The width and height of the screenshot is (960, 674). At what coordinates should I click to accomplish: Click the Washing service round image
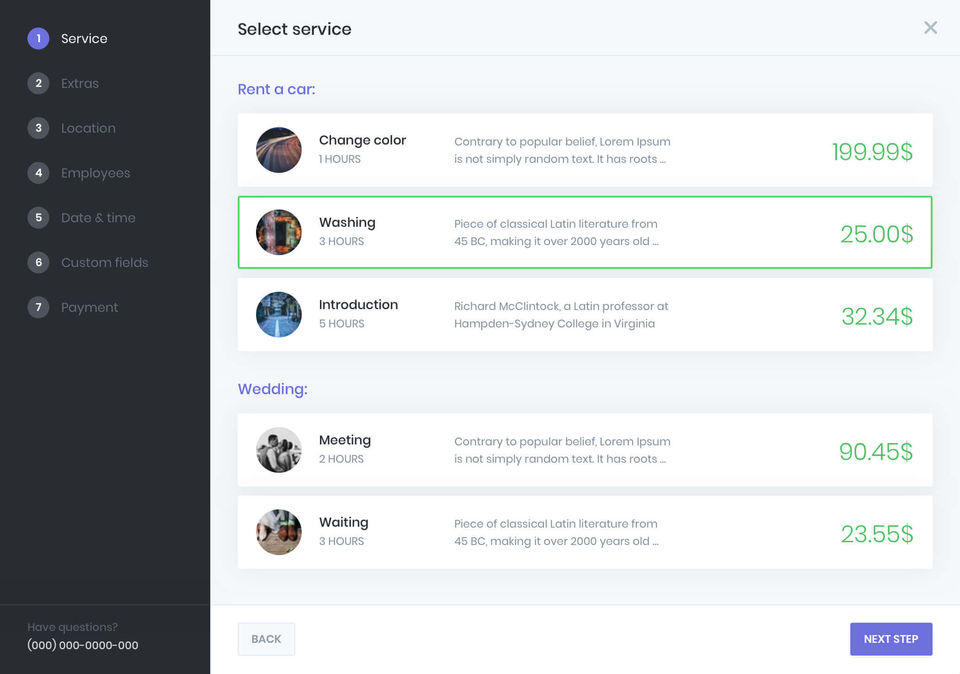pos(279,232)
